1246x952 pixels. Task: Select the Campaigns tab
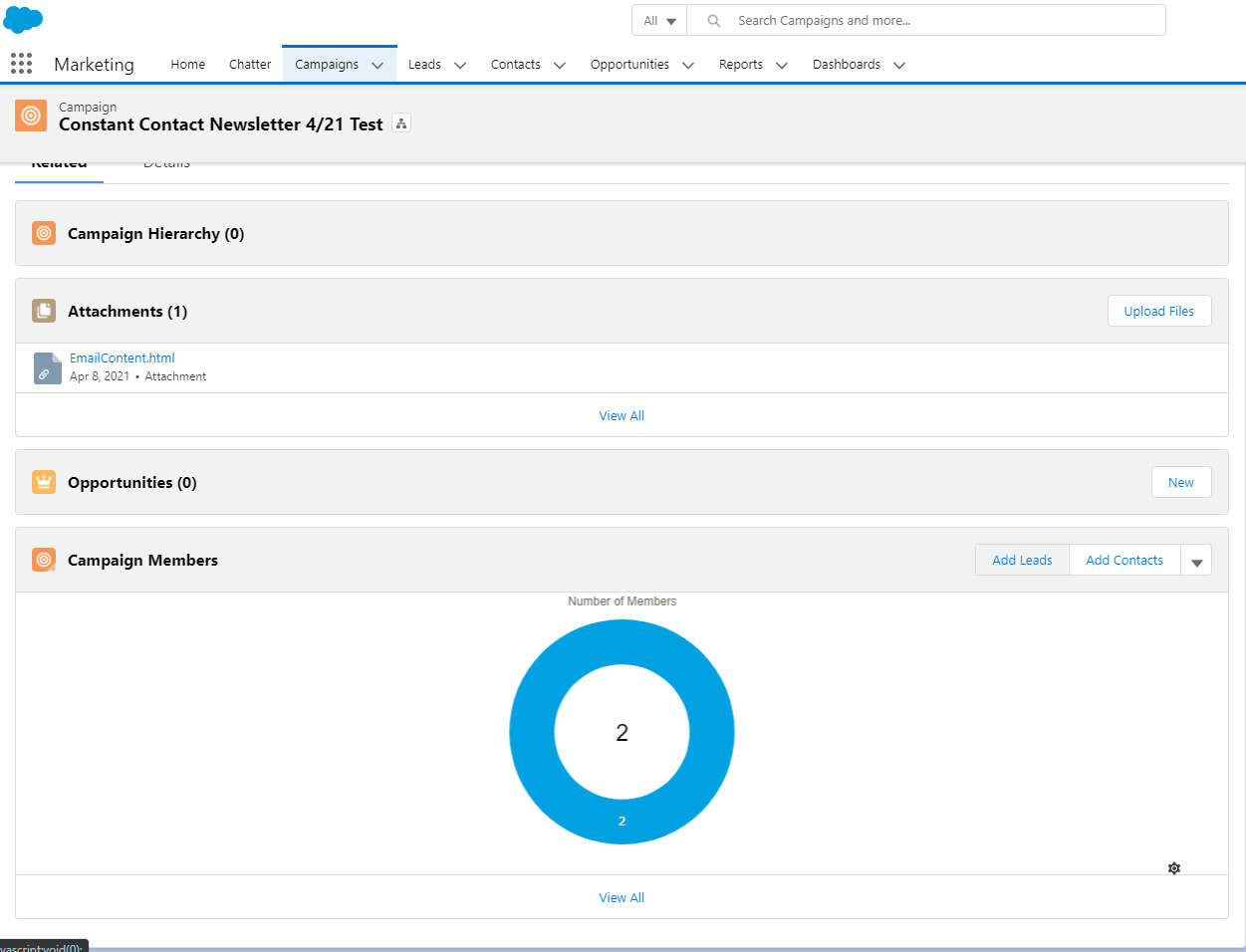(327, 64)
